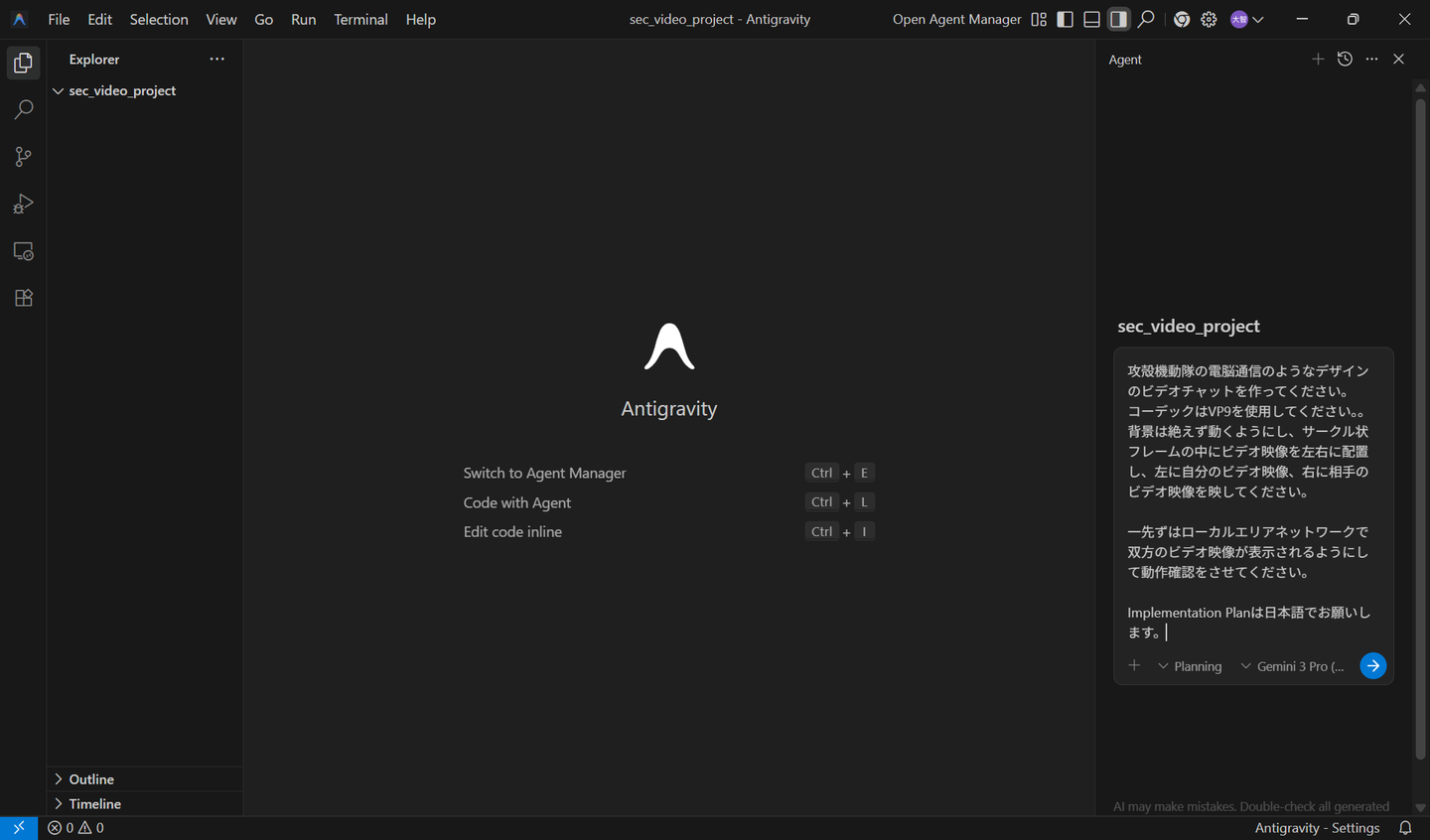1430x840 pixels.
Task: Open the Go menu
Action: point(263,19)
